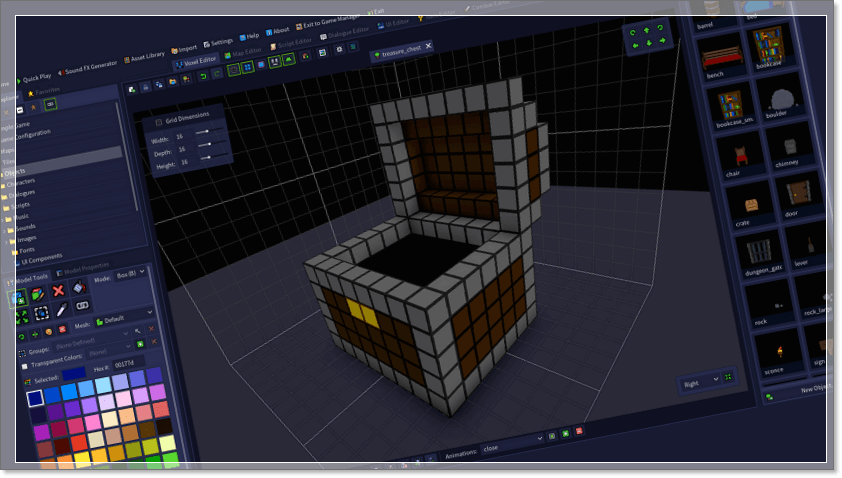Image resolution: width=842 pixels, height=478 pixels.
Task: Open the Right camera view dropdown
Action: [700, 382]
